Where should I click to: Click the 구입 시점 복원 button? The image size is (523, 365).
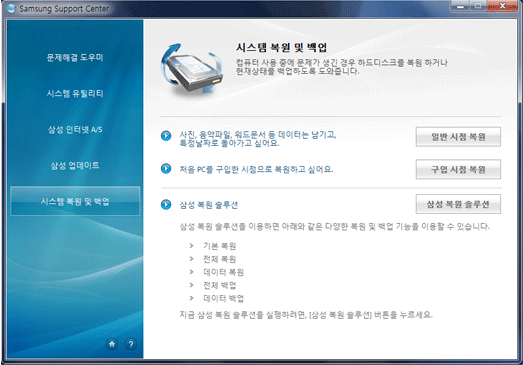458,169
